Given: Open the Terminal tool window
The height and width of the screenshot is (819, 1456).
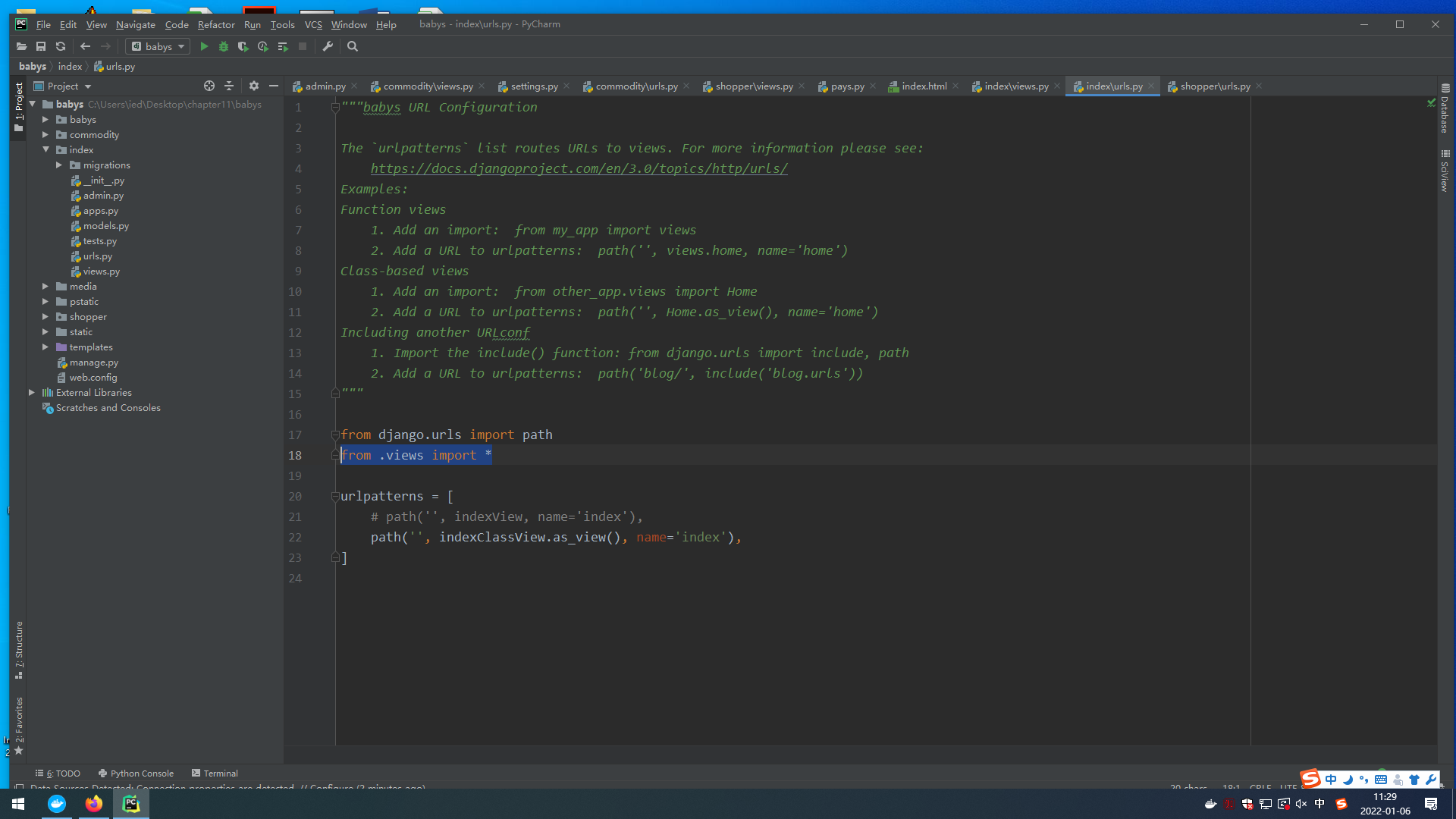Looking at the screenshot, I should click(215, 773).
